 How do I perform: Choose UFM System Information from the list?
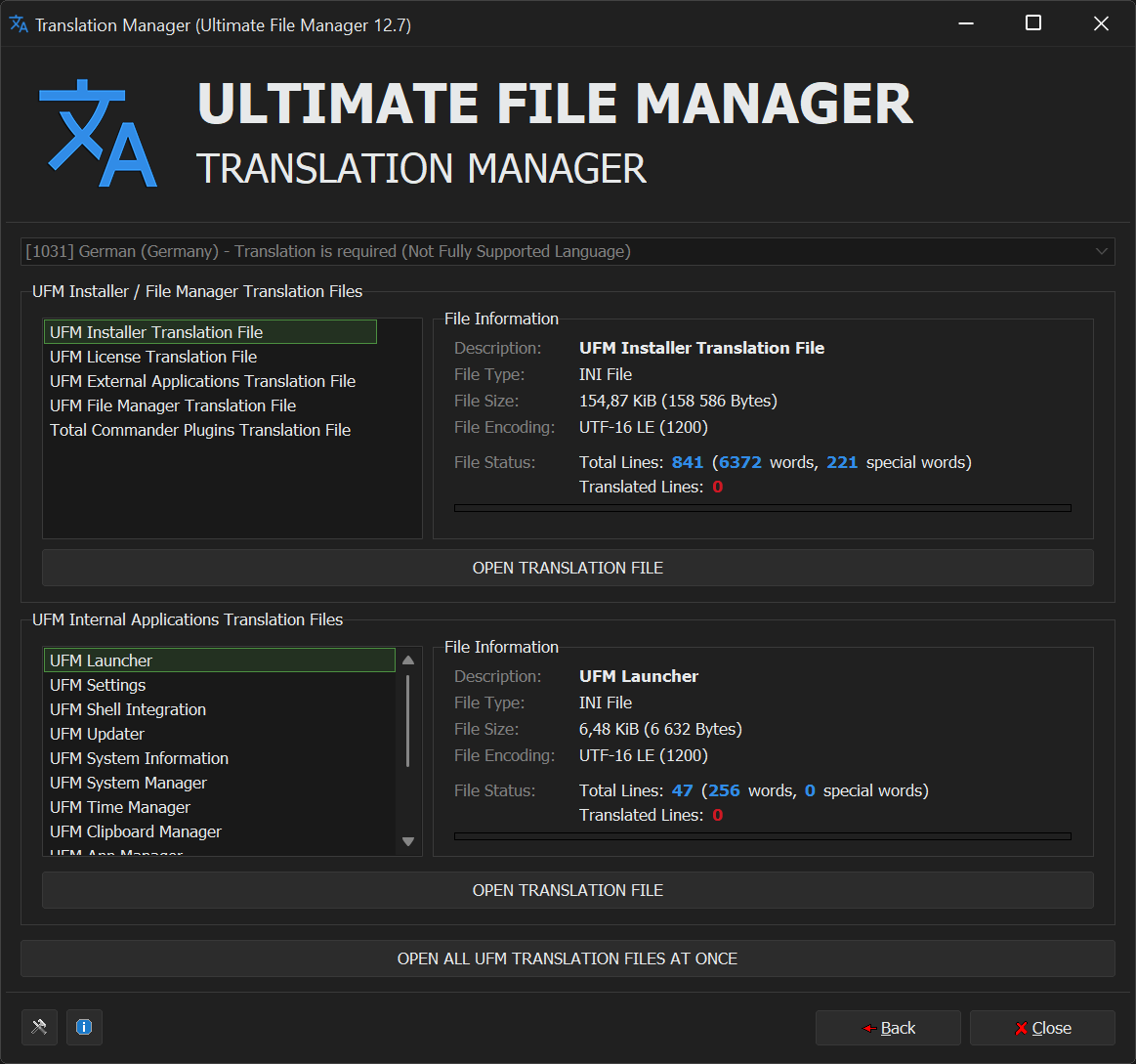pos(139,758)
